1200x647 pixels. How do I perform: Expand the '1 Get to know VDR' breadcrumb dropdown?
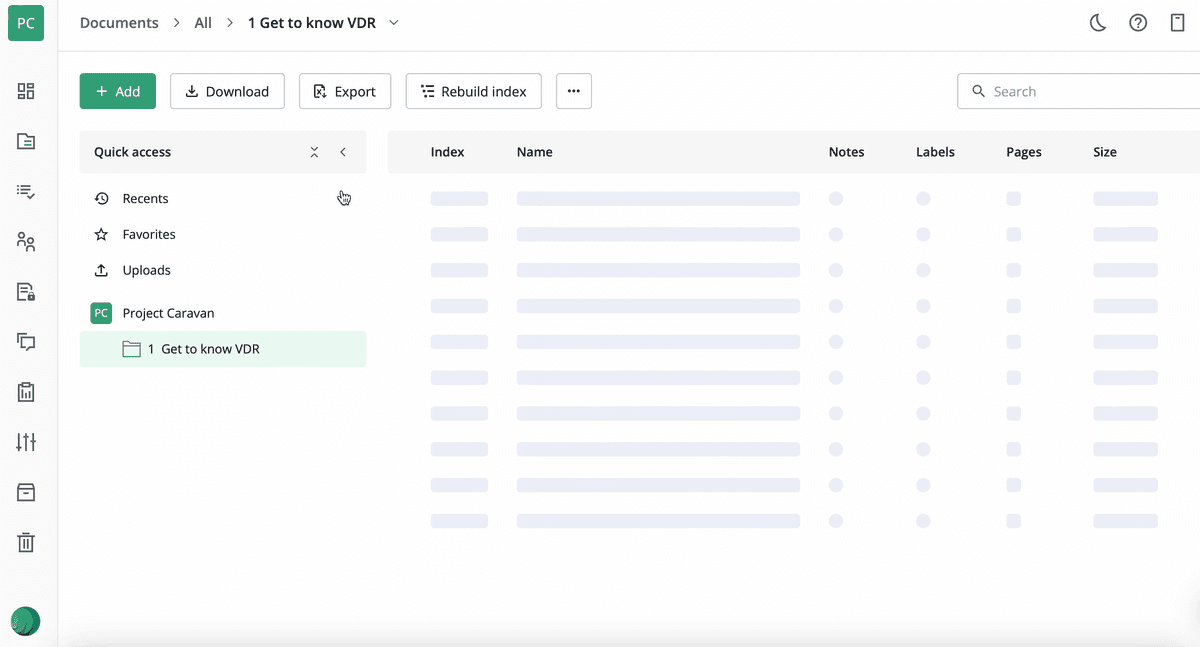(394, 23)
